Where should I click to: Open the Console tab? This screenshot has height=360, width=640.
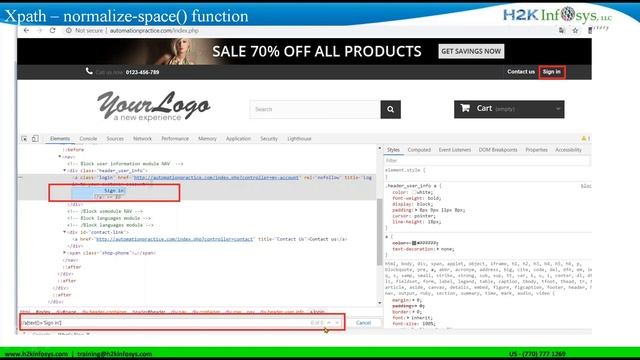[x=88, y=139]
